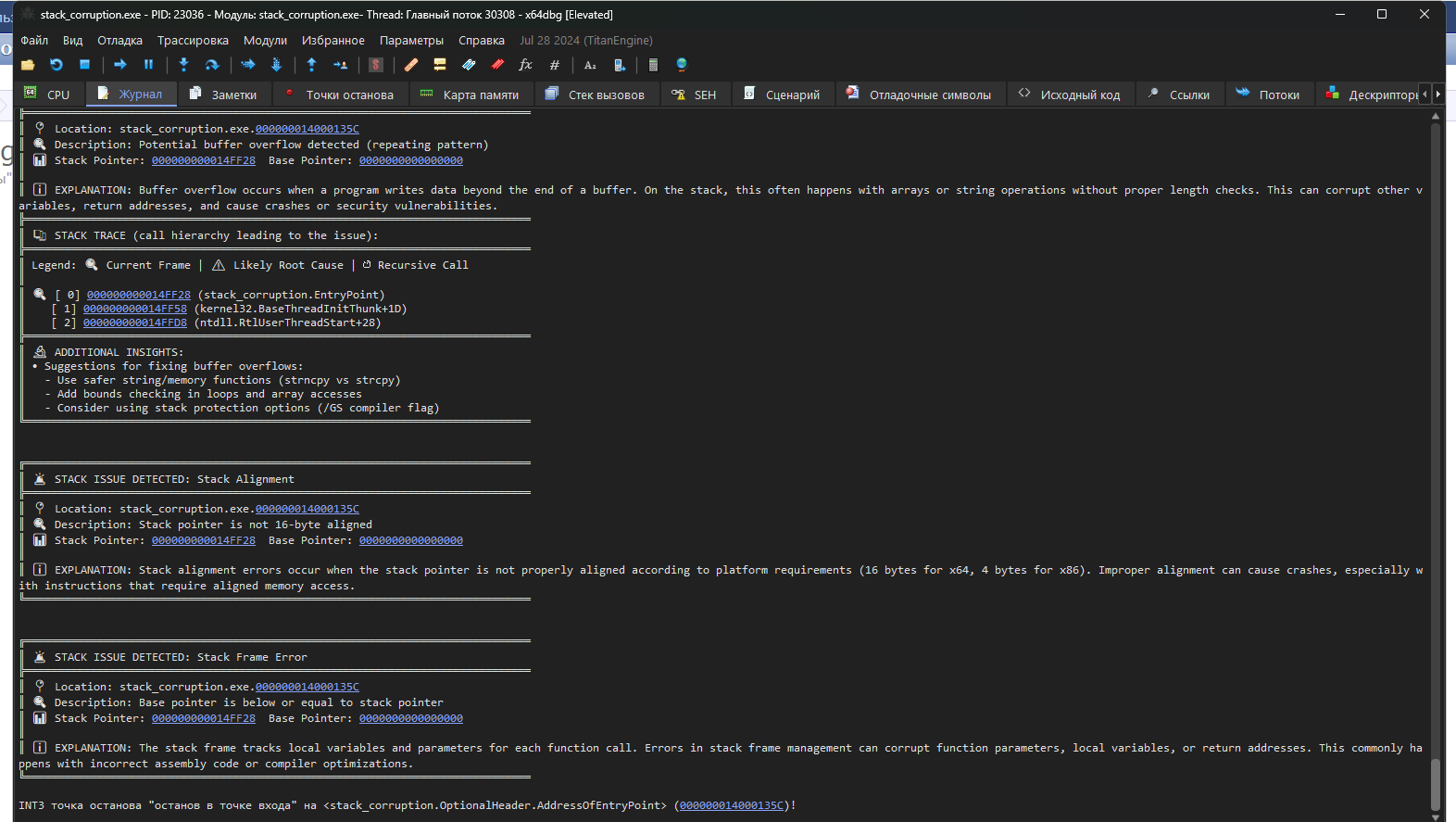Open Bookmarks with the red icon
This screenshot has height=822, width=1456.
[x=497, y=65]
